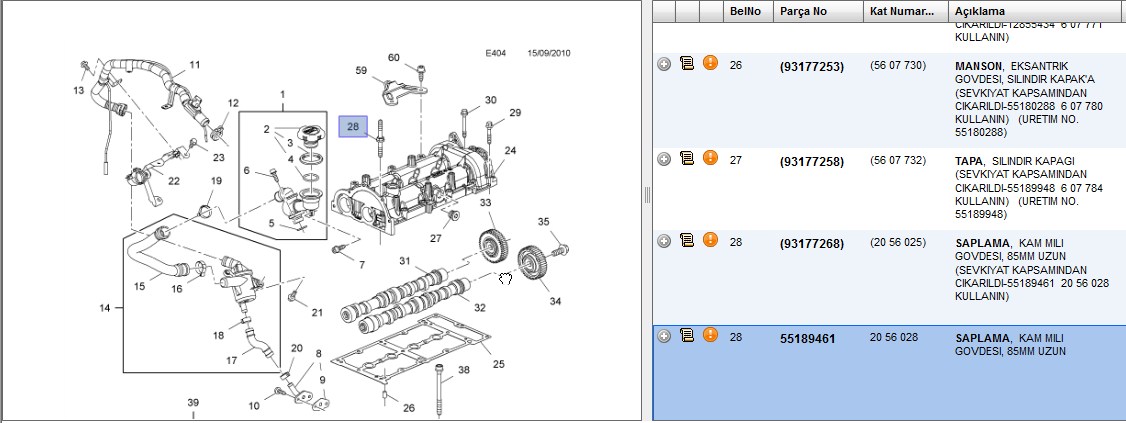The image size is (1126, 423).
Task: Click callout number 16 in diagram
Action: pyautogui.click(x=176, y=288)
